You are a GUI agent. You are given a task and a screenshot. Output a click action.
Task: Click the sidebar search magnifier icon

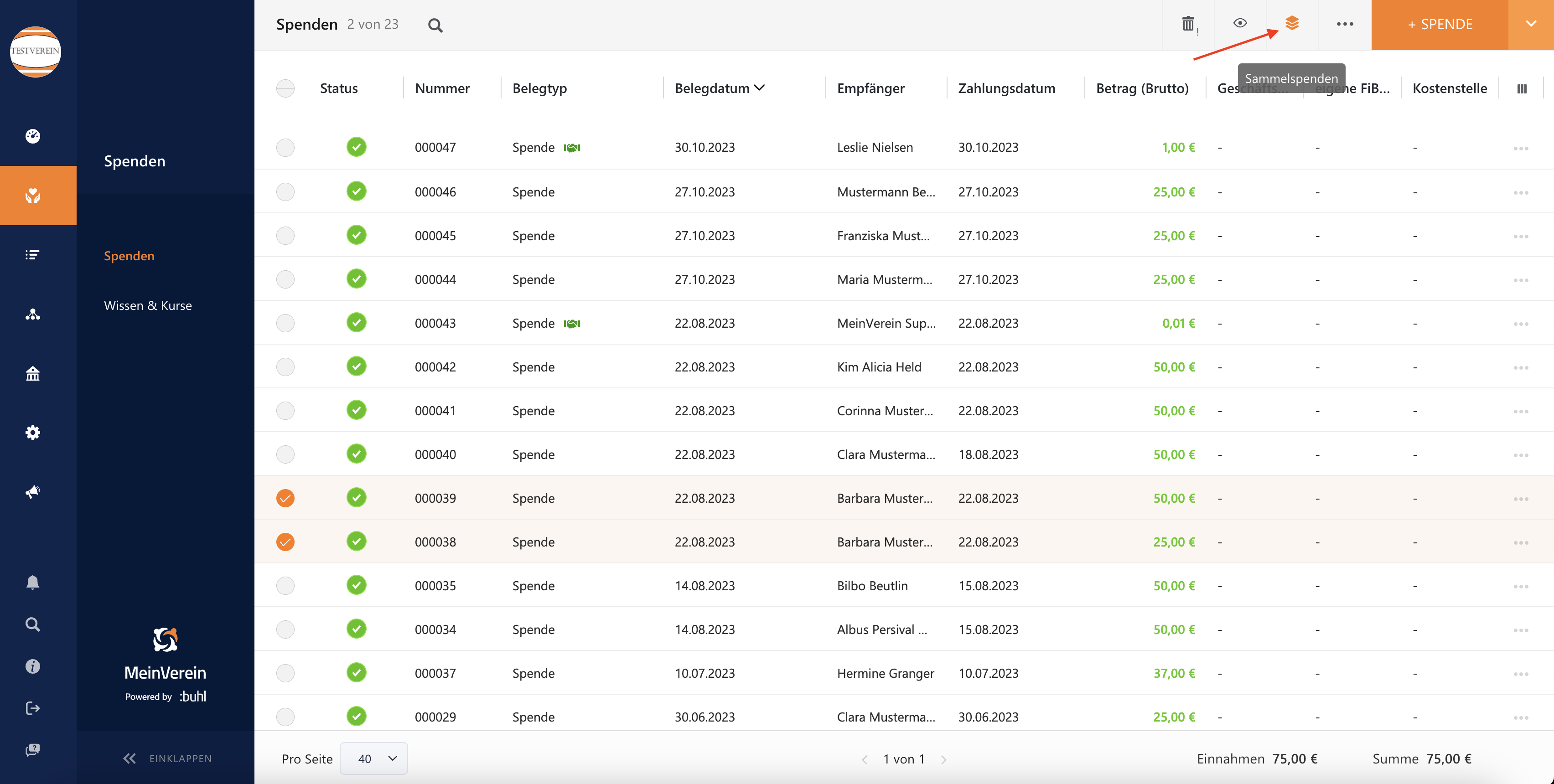[32, 624]
